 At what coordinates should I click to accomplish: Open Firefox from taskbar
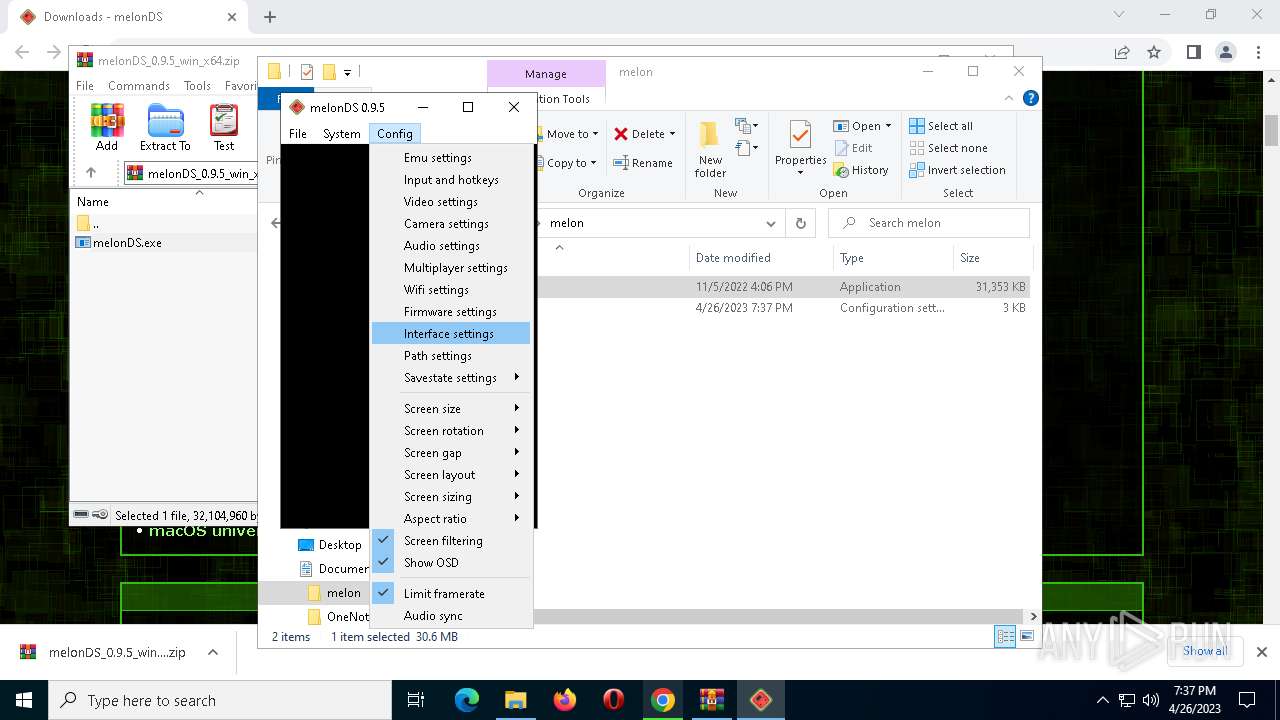565,700
